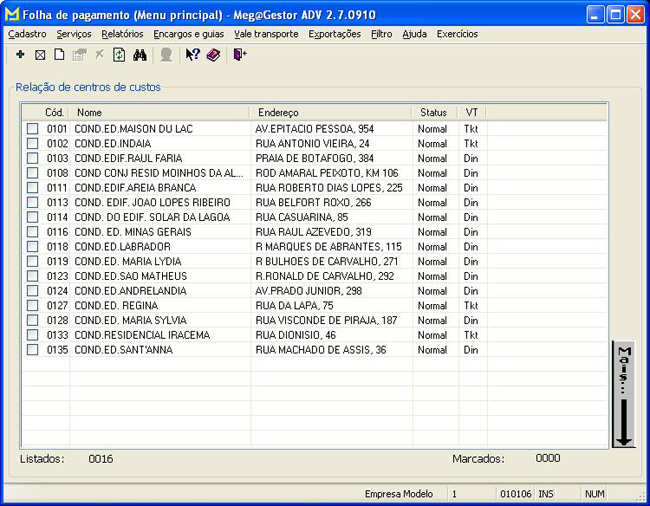
Task: Toggle checkbox for 0123 SAO MATHEUS
Action: 32,276
